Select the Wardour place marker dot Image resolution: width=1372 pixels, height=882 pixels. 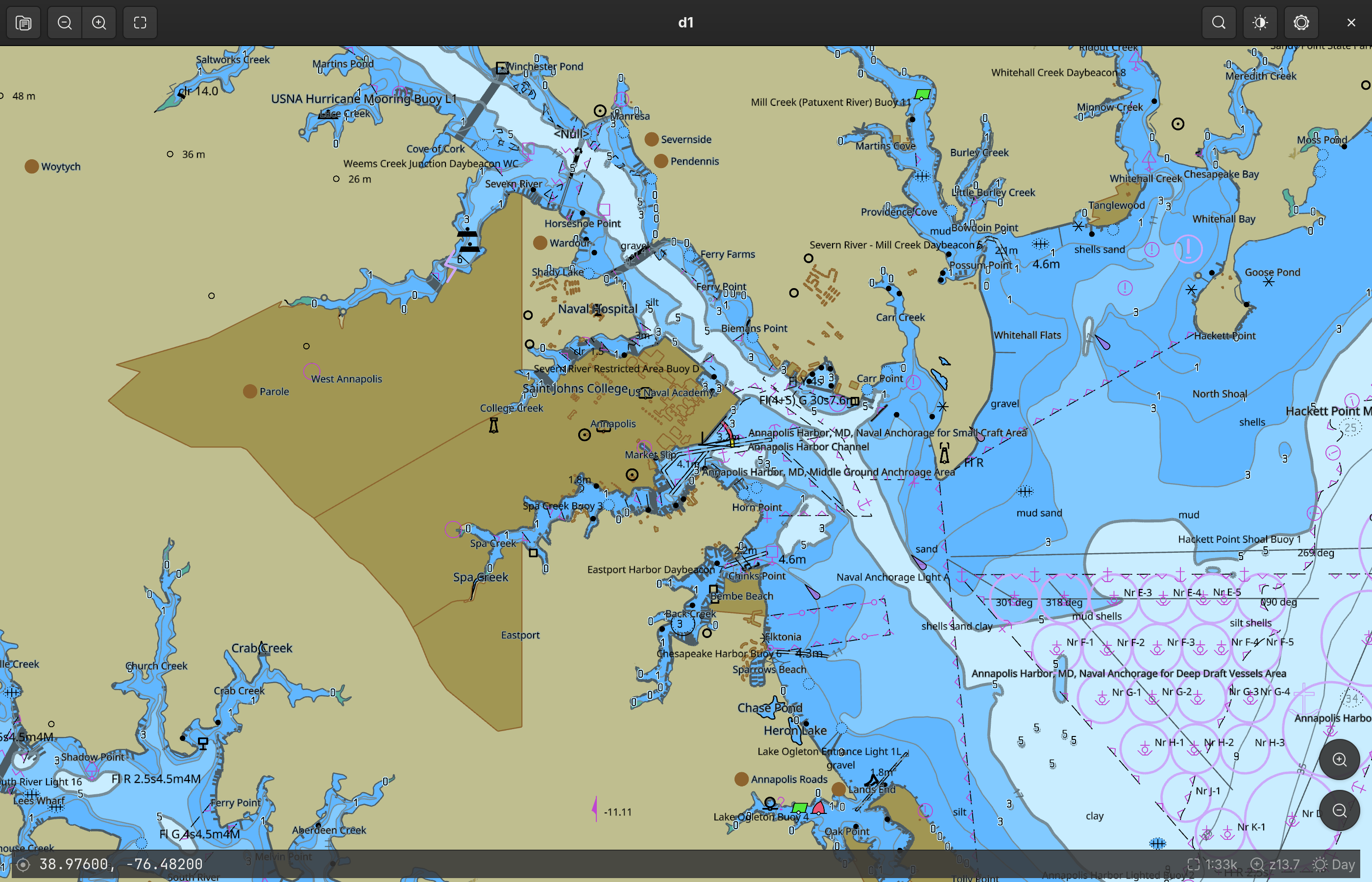pyautogui.click(x=540, y=243)
